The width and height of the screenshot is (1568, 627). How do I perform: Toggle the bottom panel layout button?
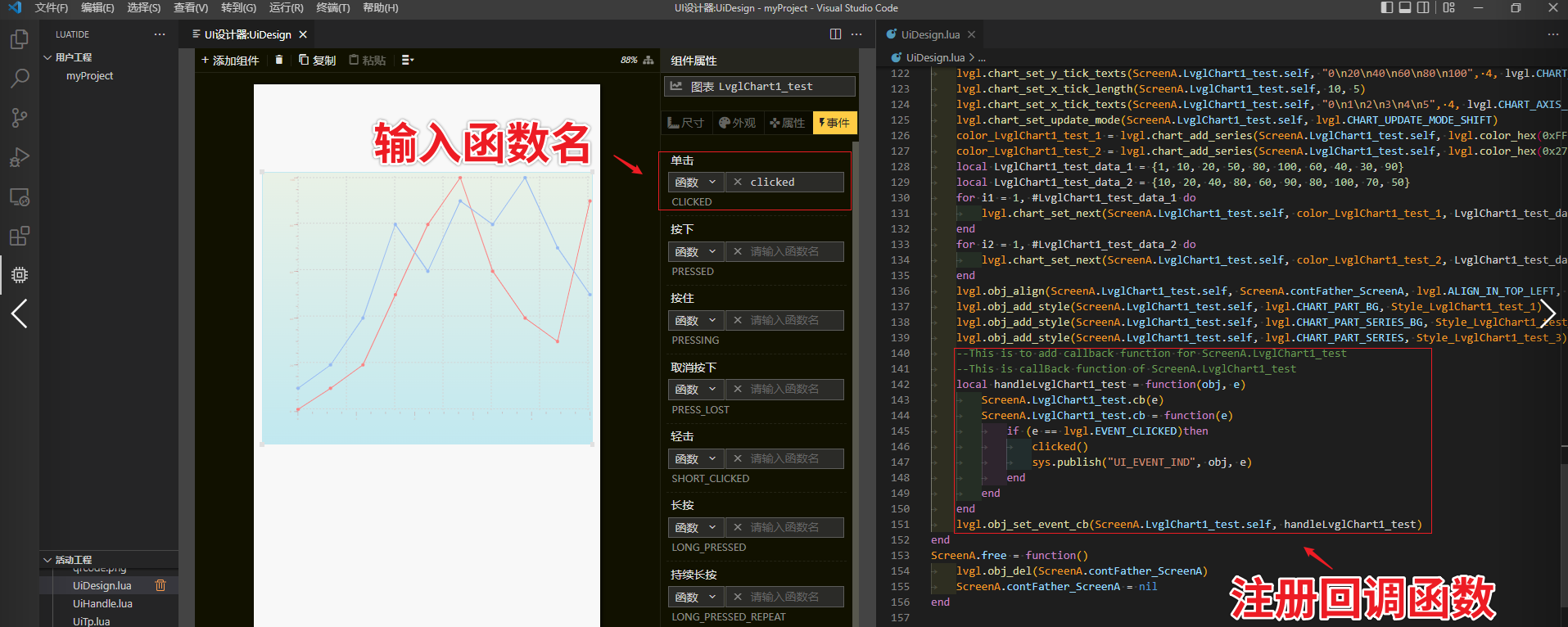(1405, 8)
